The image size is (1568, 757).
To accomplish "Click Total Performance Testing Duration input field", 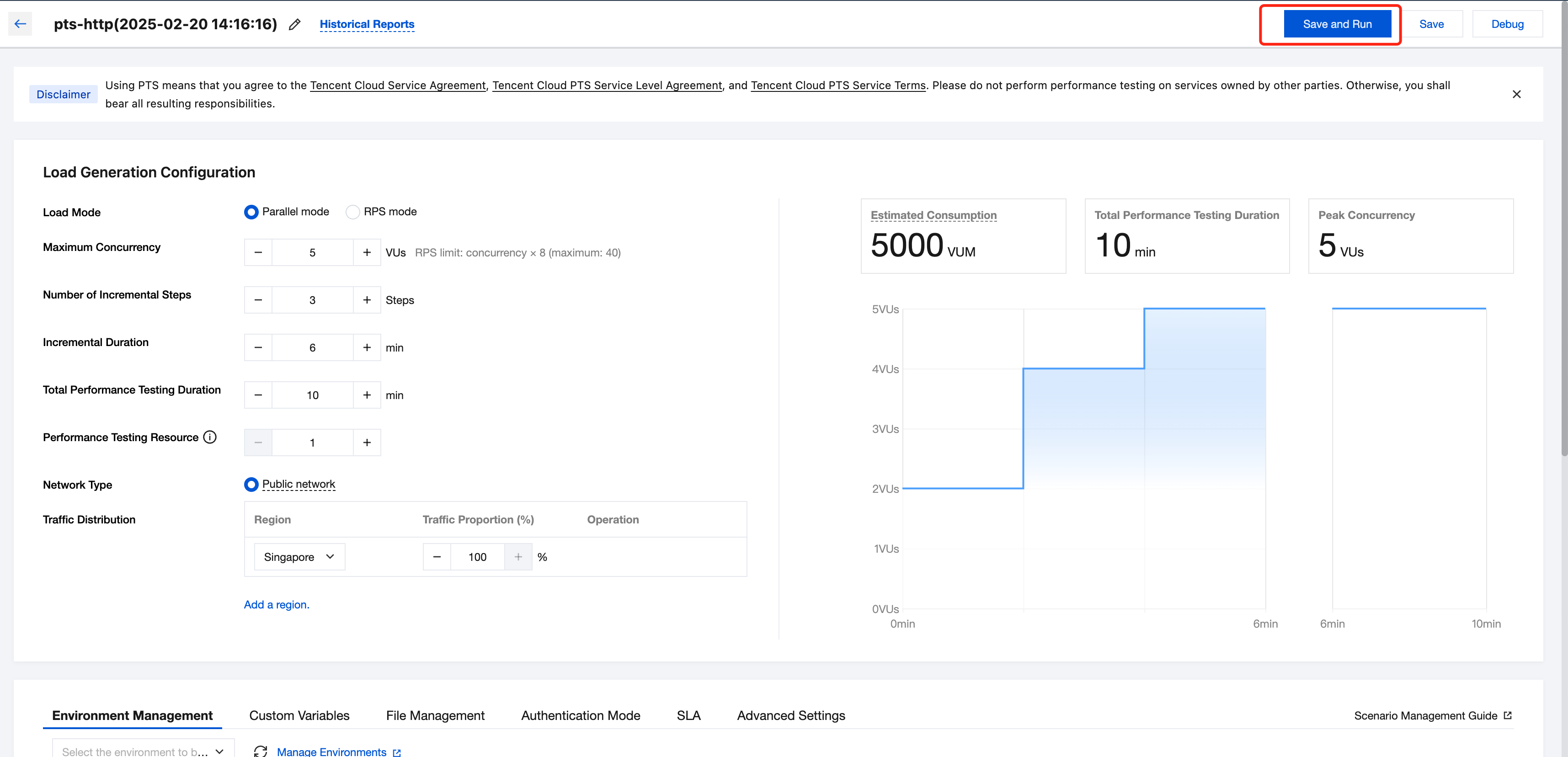I will click(312, 395).
